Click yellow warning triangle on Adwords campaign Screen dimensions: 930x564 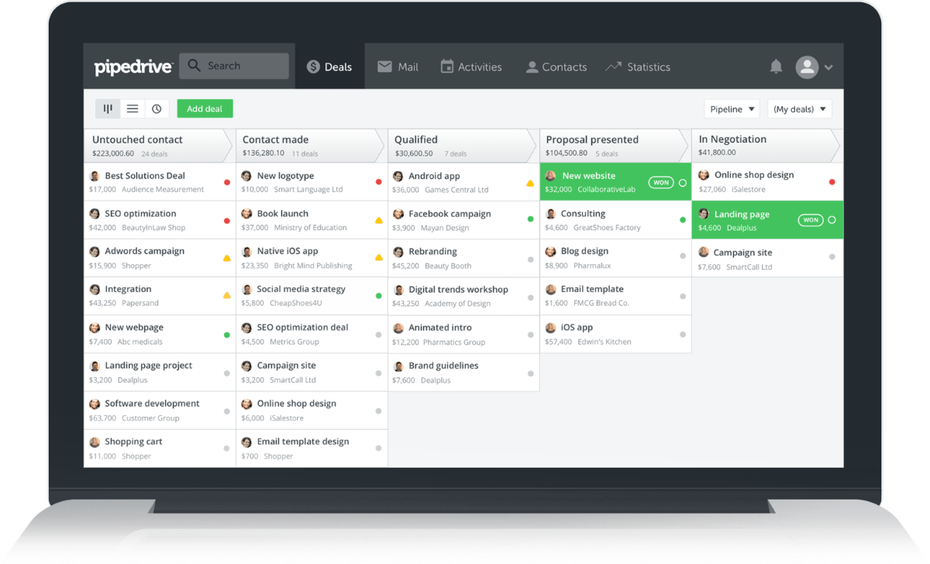click(227, 258)
